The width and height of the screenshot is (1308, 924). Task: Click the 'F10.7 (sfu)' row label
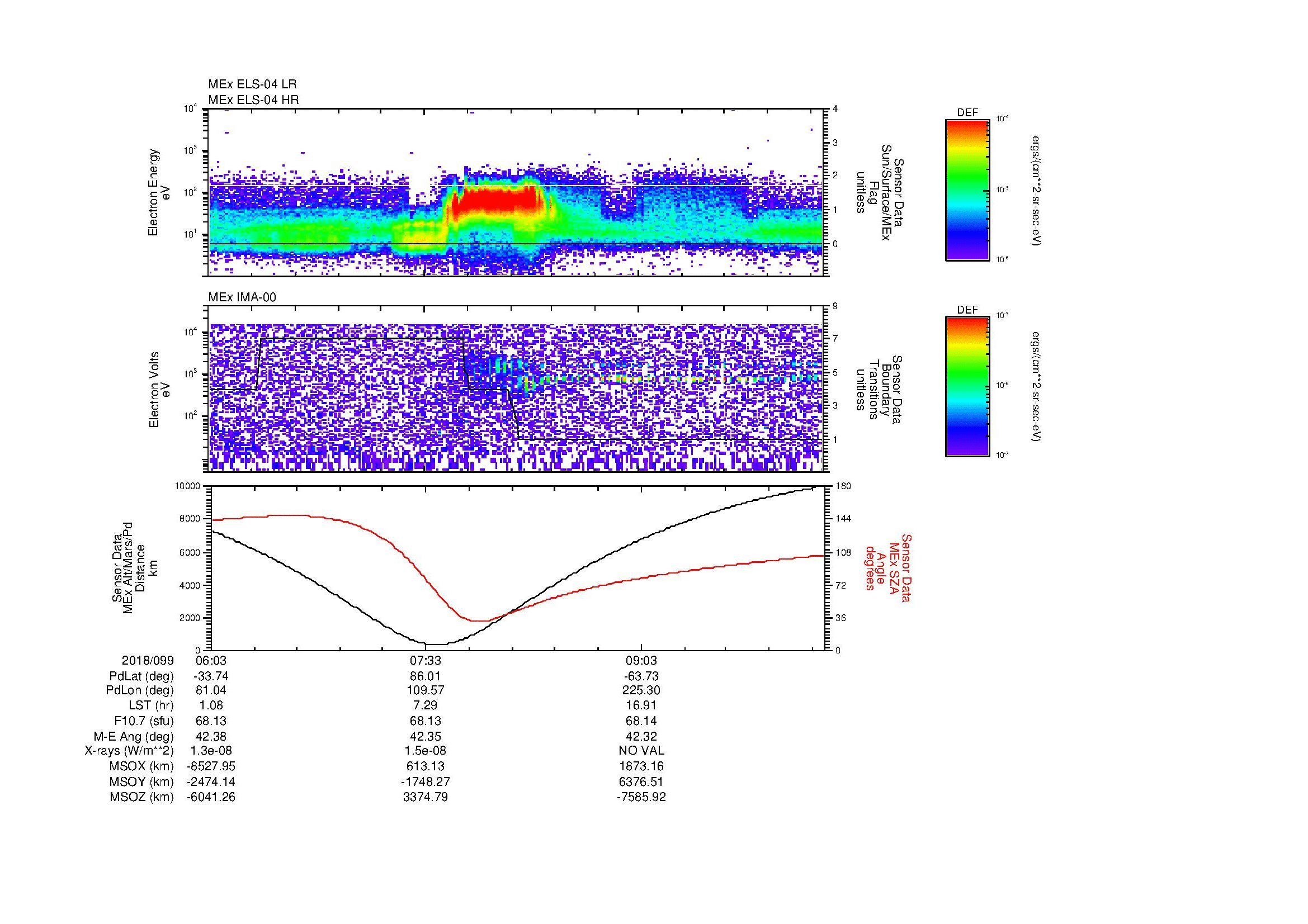144,721
